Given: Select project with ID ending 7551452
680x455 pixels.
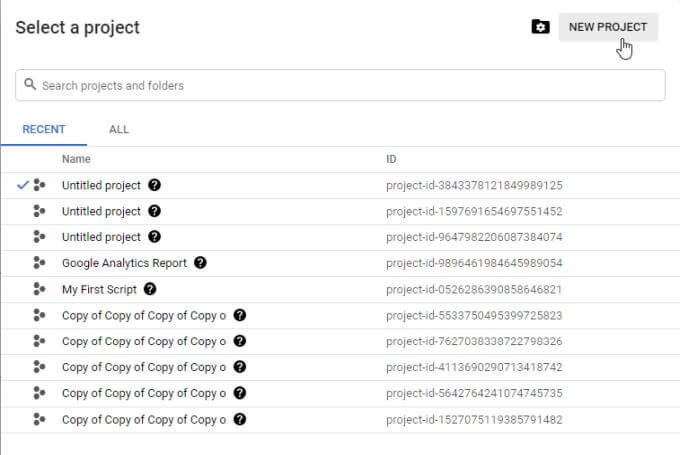Looking at the screenshot, I should click(101, 211).
